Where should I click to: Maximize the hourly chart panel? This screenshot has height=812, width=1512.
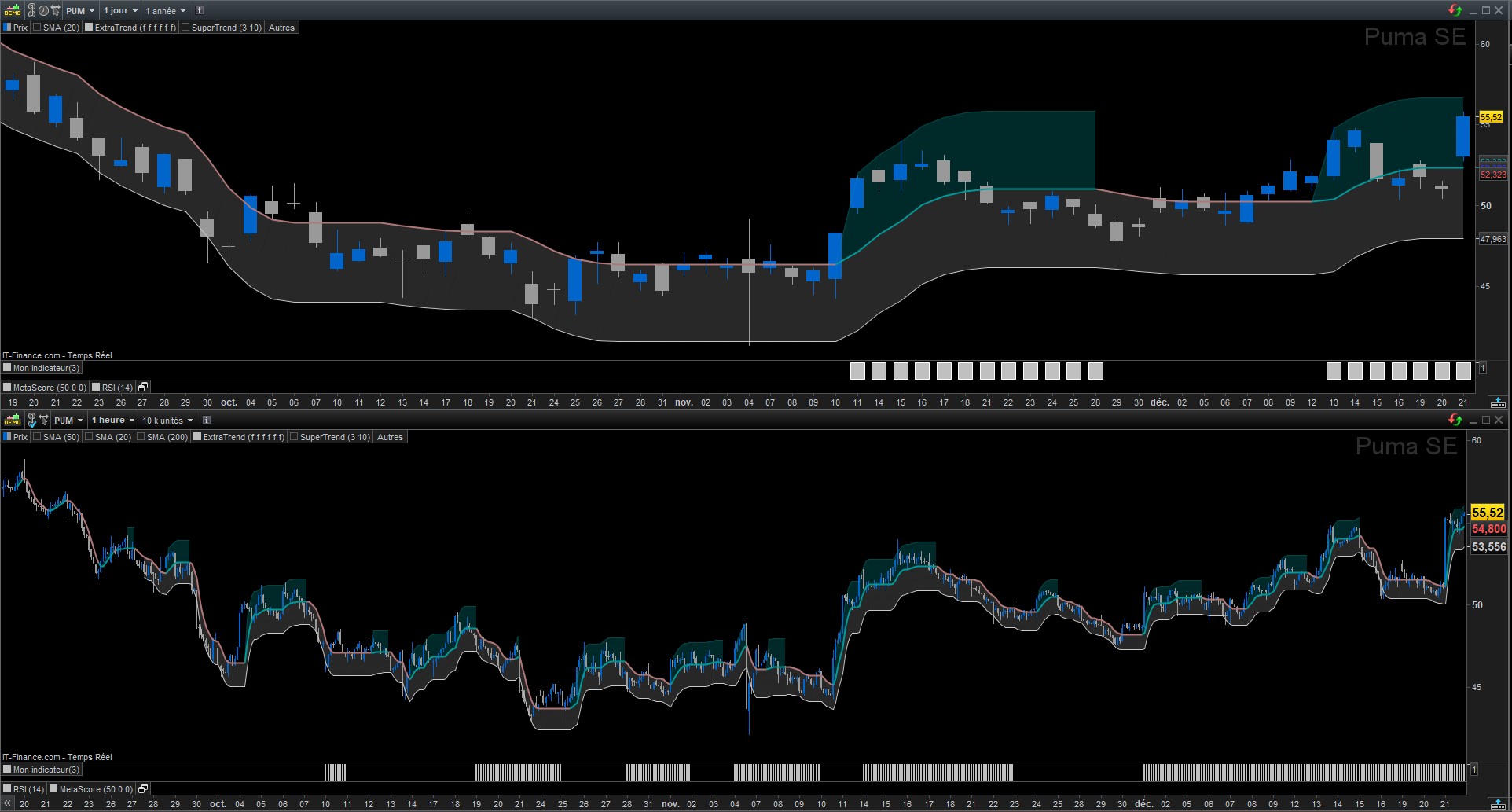[1486, 420]
